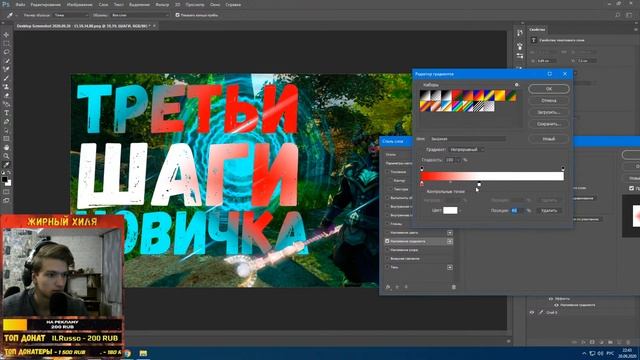
Task: Enable the Тиснение effect checkbox
Action: (x=387, y=172)
